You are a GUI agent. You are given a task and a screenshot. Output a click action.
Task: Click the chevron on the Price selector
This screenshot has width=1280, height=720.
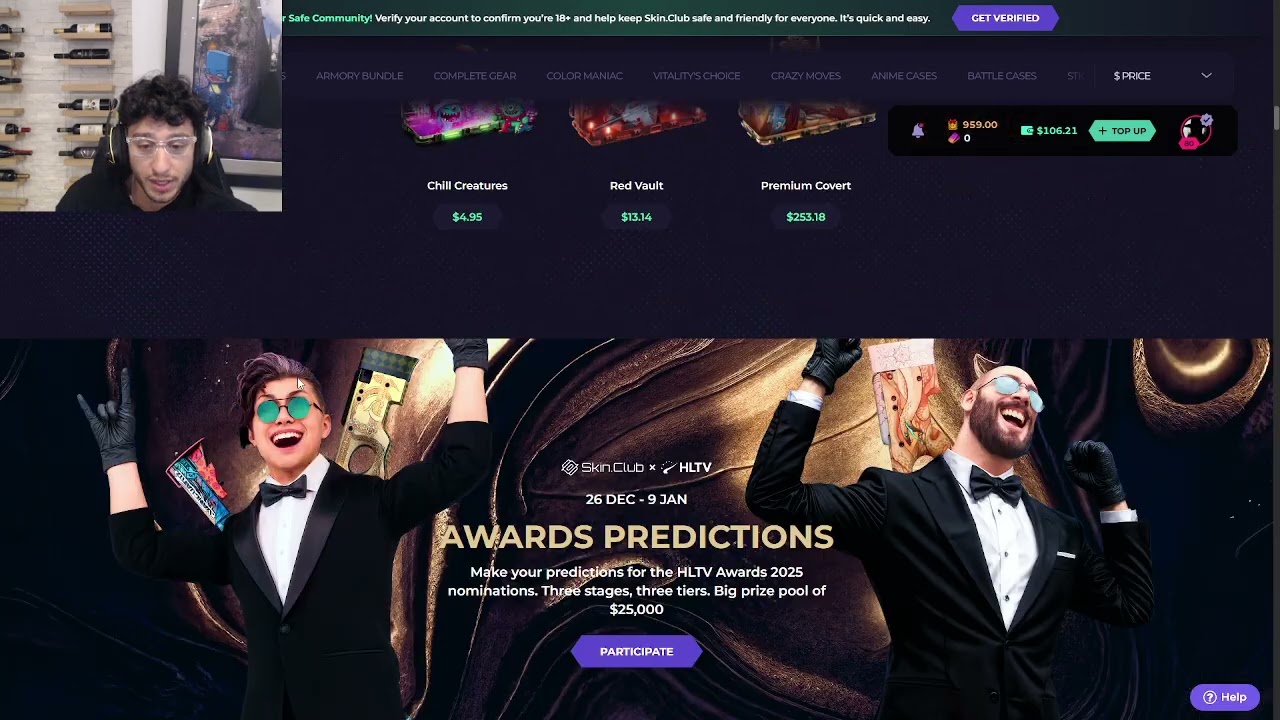tap(1206, 76)
